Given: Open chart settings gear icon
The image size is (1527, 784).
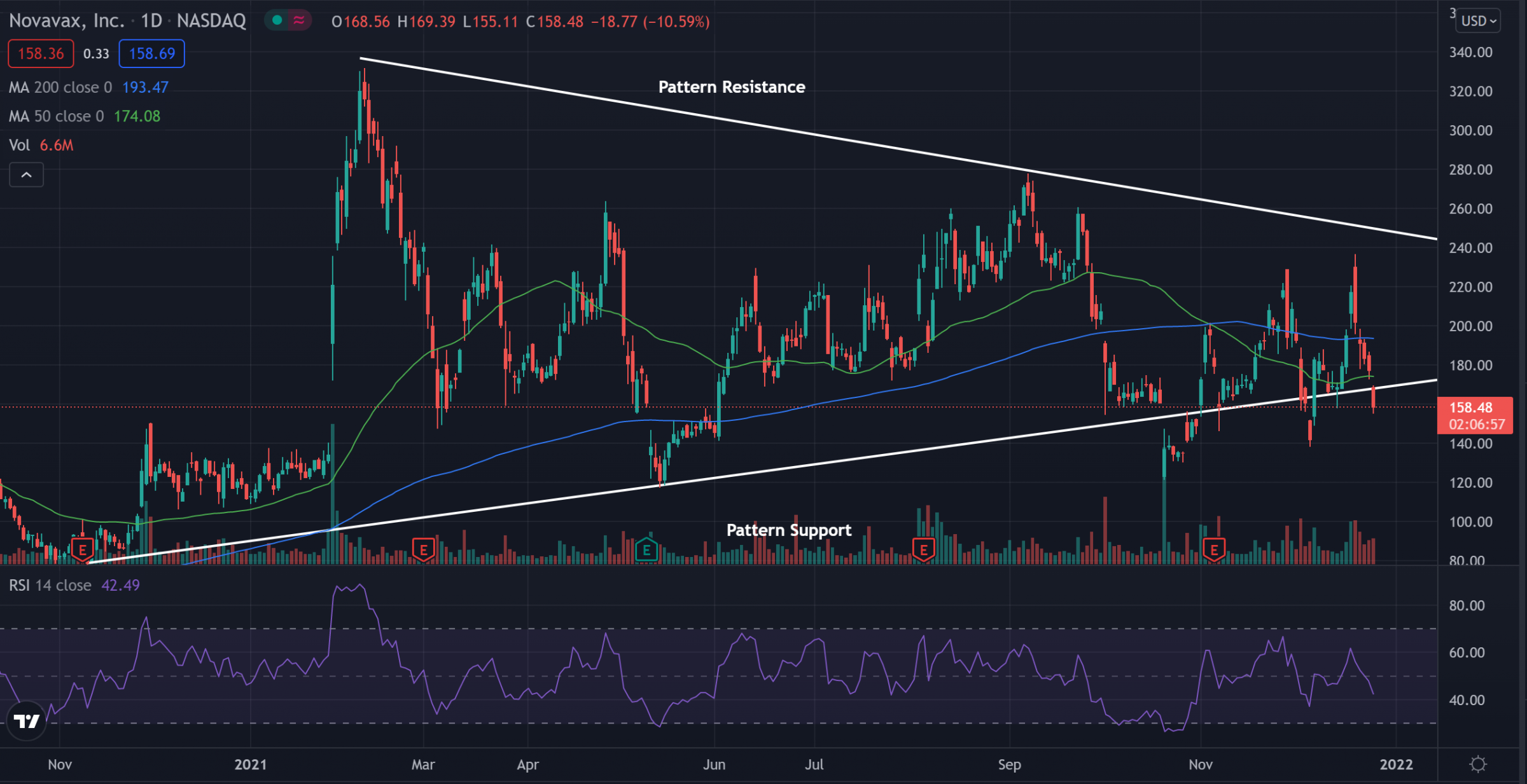Looking at the screenshot, I should 1478,764.
